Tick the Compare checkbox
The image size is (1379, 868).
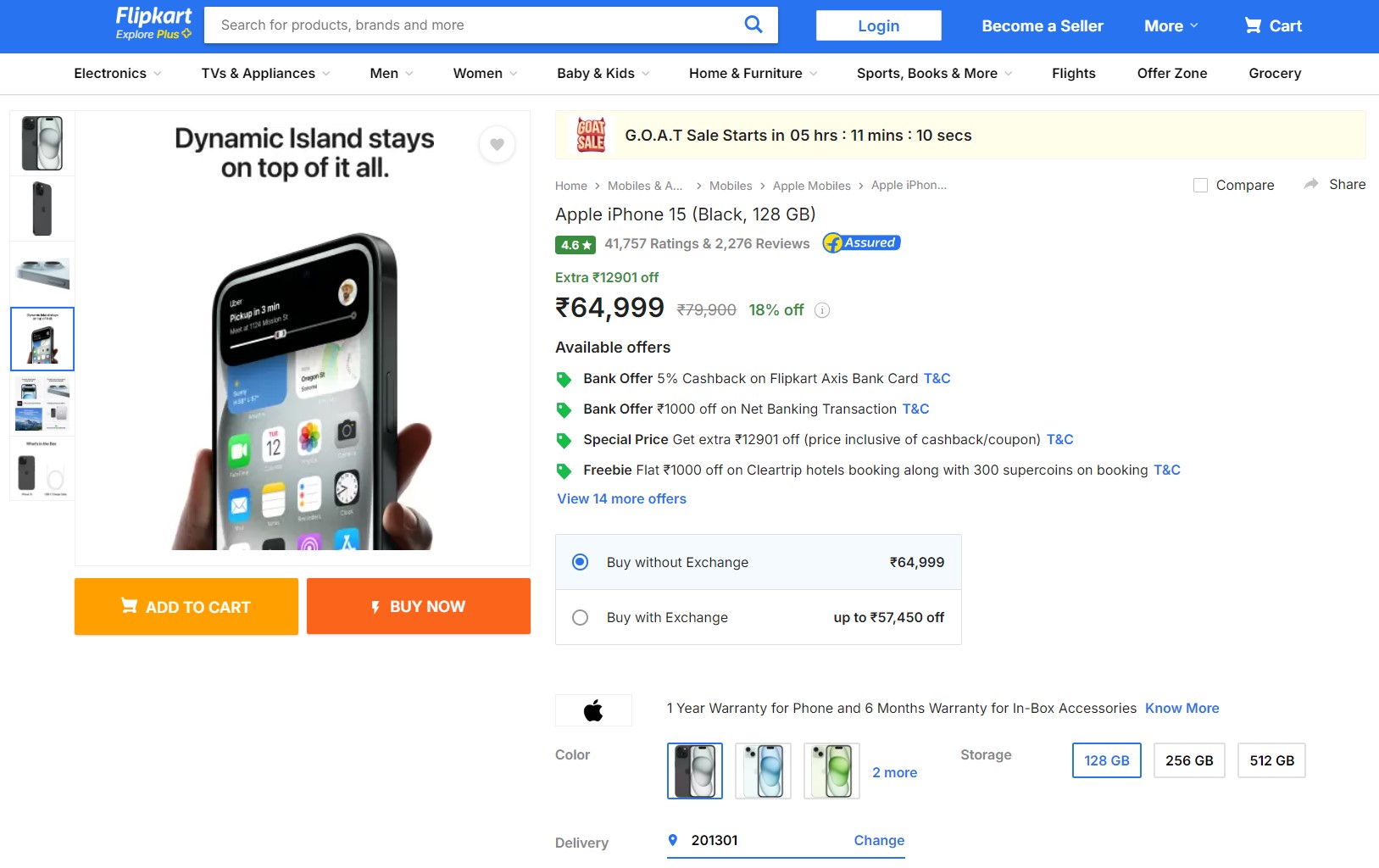1200,185
